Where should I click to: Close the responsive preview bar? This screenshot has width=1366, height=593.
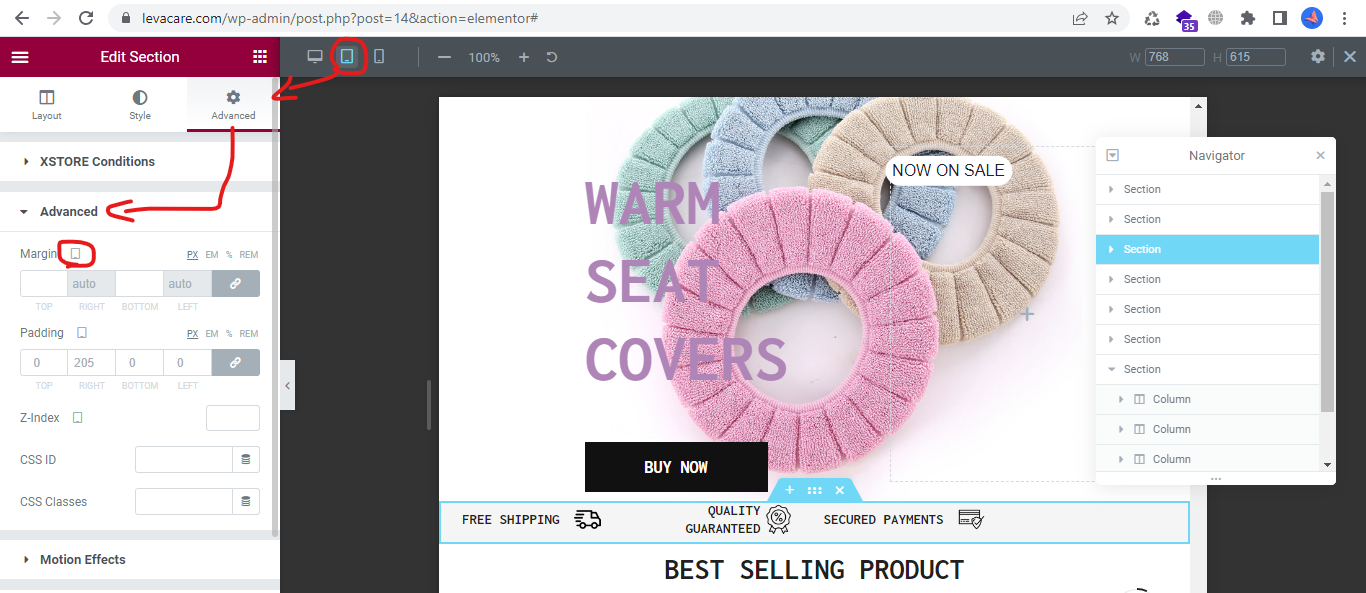coord(1350,57)
